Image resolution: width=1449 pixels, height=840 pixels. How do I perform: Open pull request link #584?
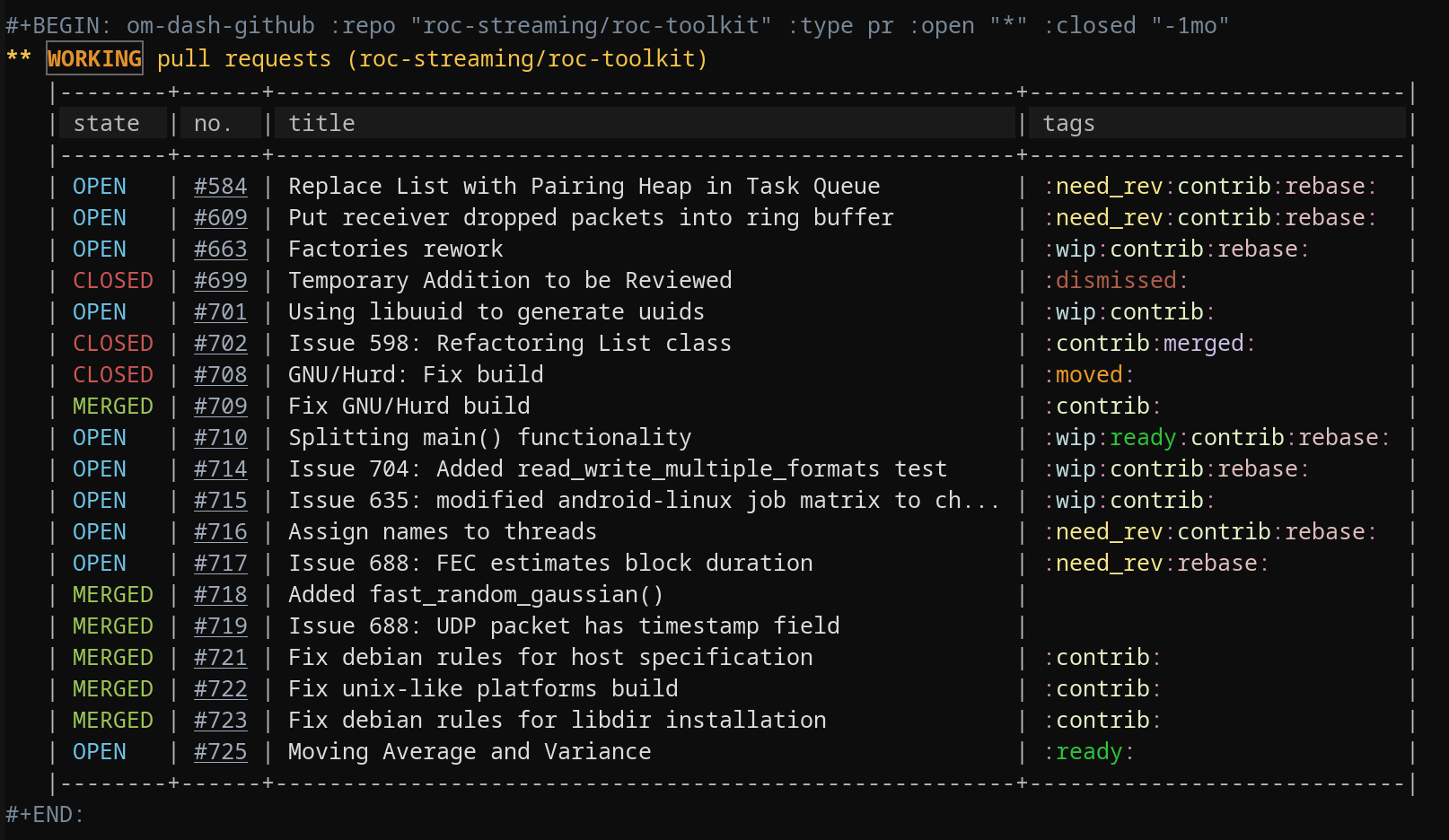pyautogui.click(x=221, y=187)
